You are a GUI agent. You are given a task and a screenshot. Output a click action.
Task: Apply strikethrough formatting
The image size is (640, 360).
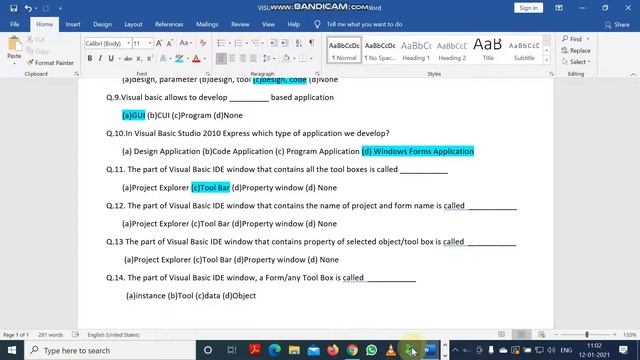tap(128, 59)
